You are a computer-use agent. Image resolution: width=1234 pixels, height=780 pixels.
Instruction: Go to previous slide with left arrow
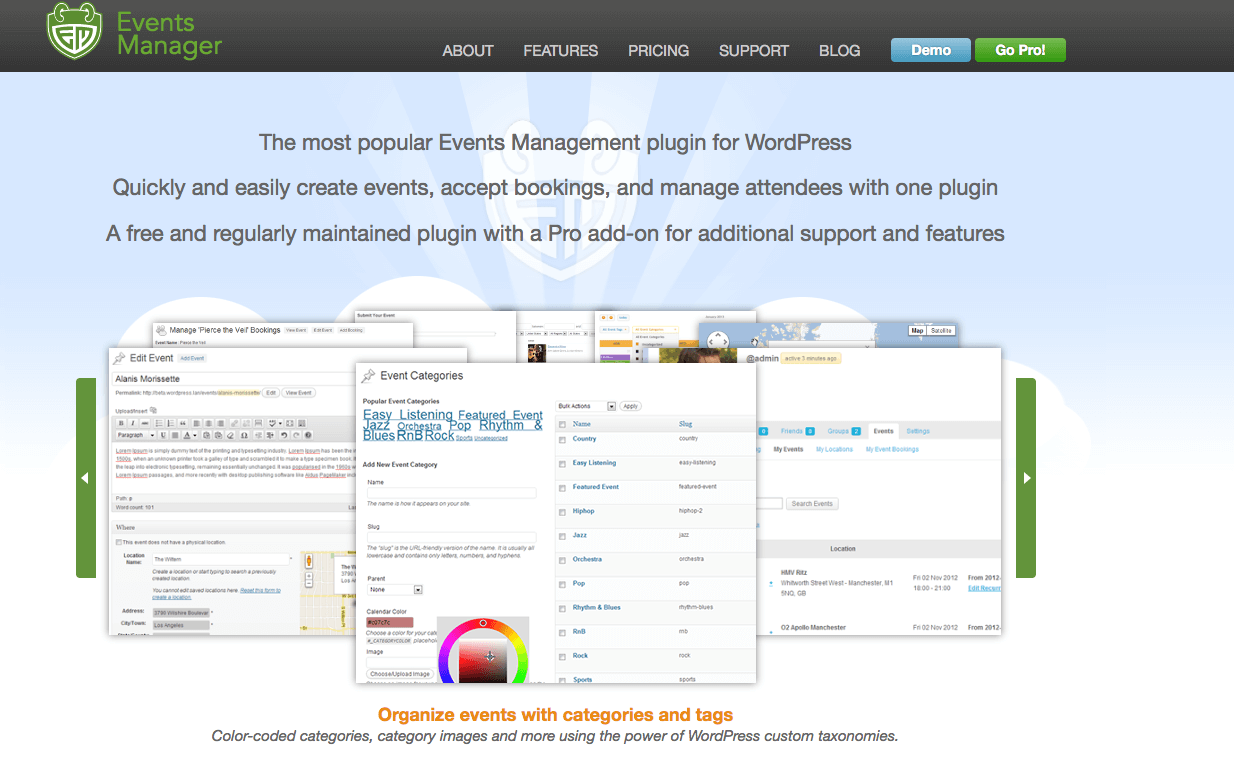point(86,478)
